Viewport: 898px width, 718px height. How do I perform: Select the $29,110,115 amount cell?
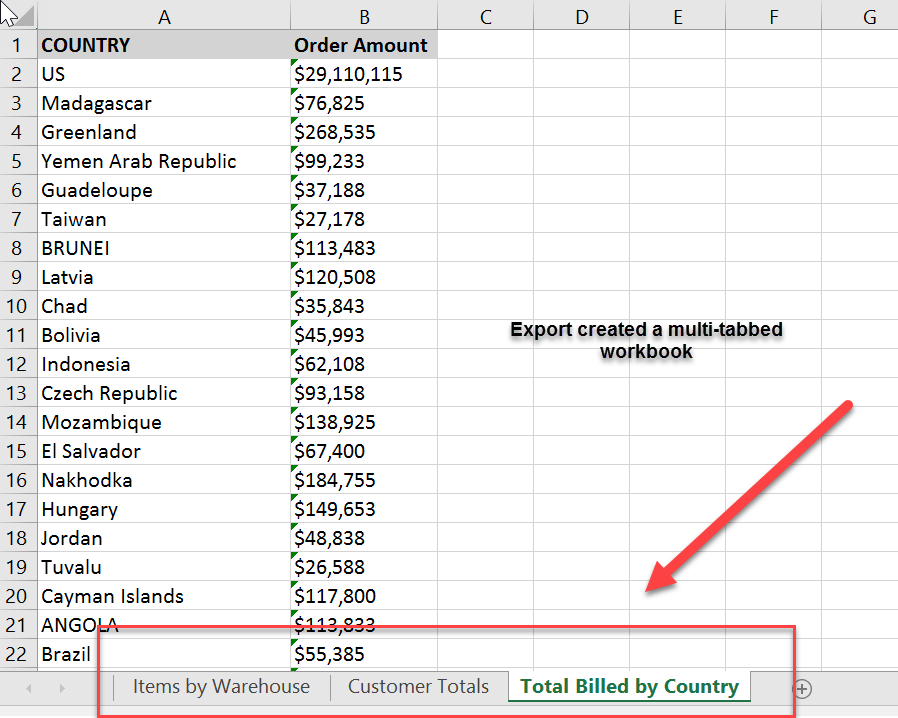click(x=364, y=74)
